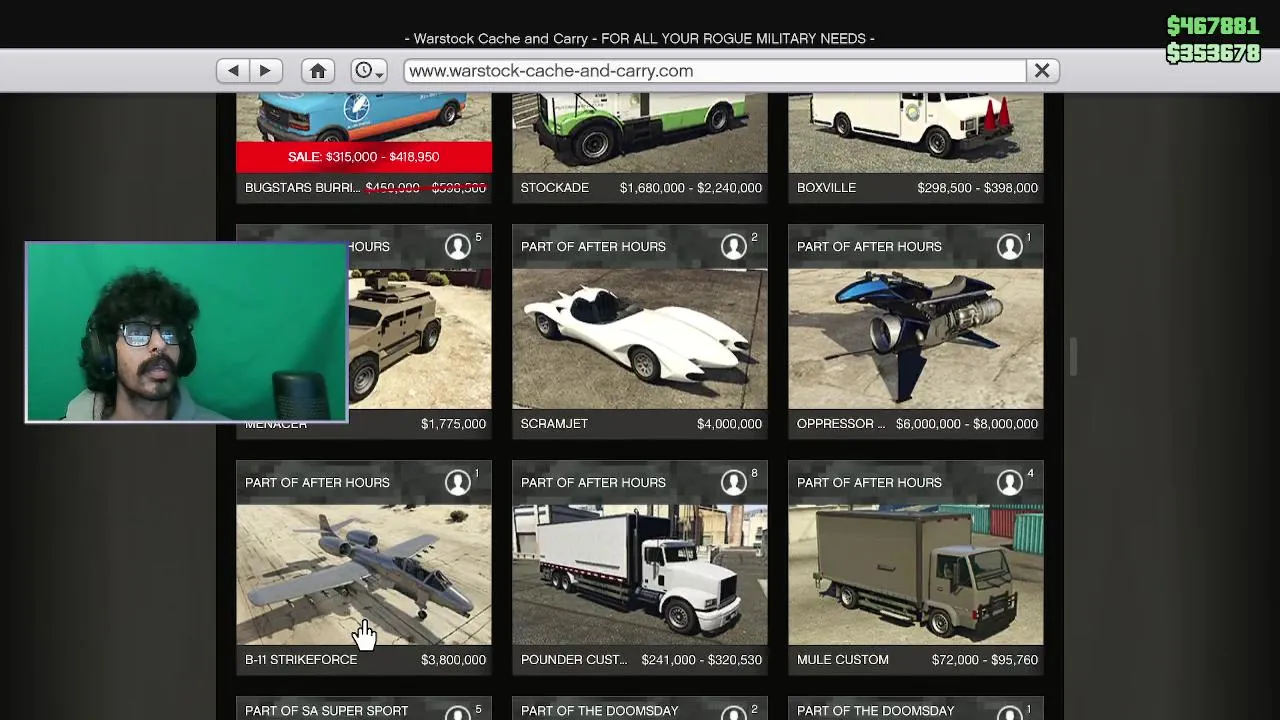The height and width of the screenshot is (720, 1280).
Task: Select the BOXVILLE name label
Action: coord(826,188)
